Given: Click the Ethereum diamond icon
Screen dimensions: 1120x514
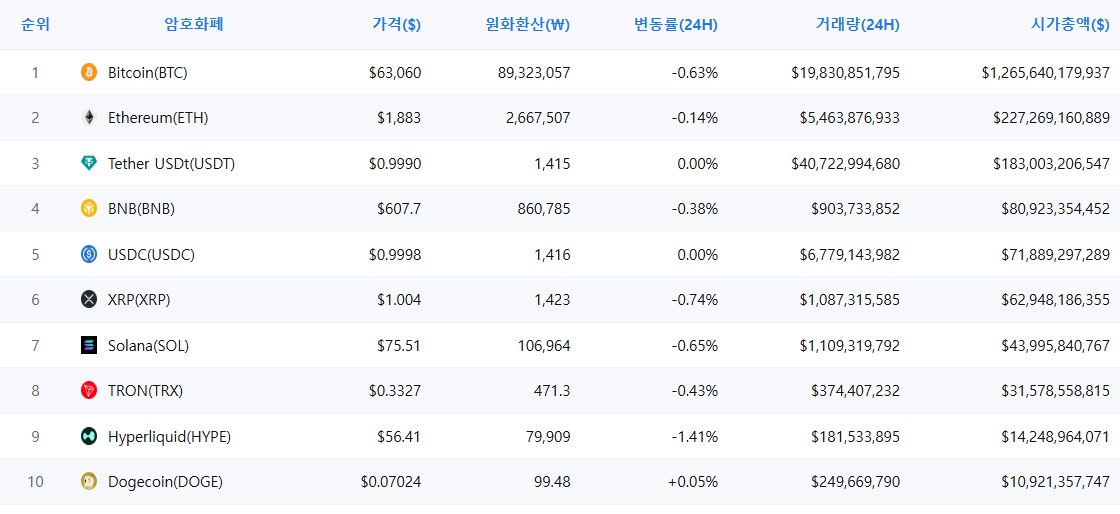Looking at the screenshot, I should pyautogui.click(x=89, y=118).
